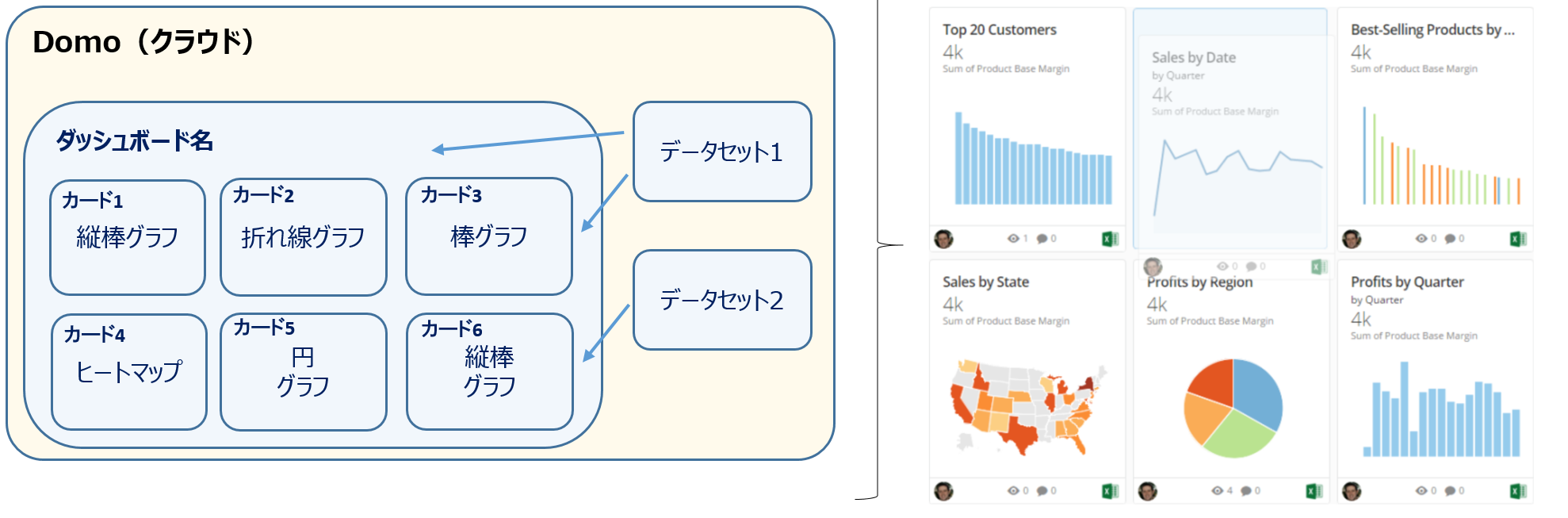1568x518 pixels.
Task: Click Excel icon on Profits by Quarter card
Action: (1518, 491)
